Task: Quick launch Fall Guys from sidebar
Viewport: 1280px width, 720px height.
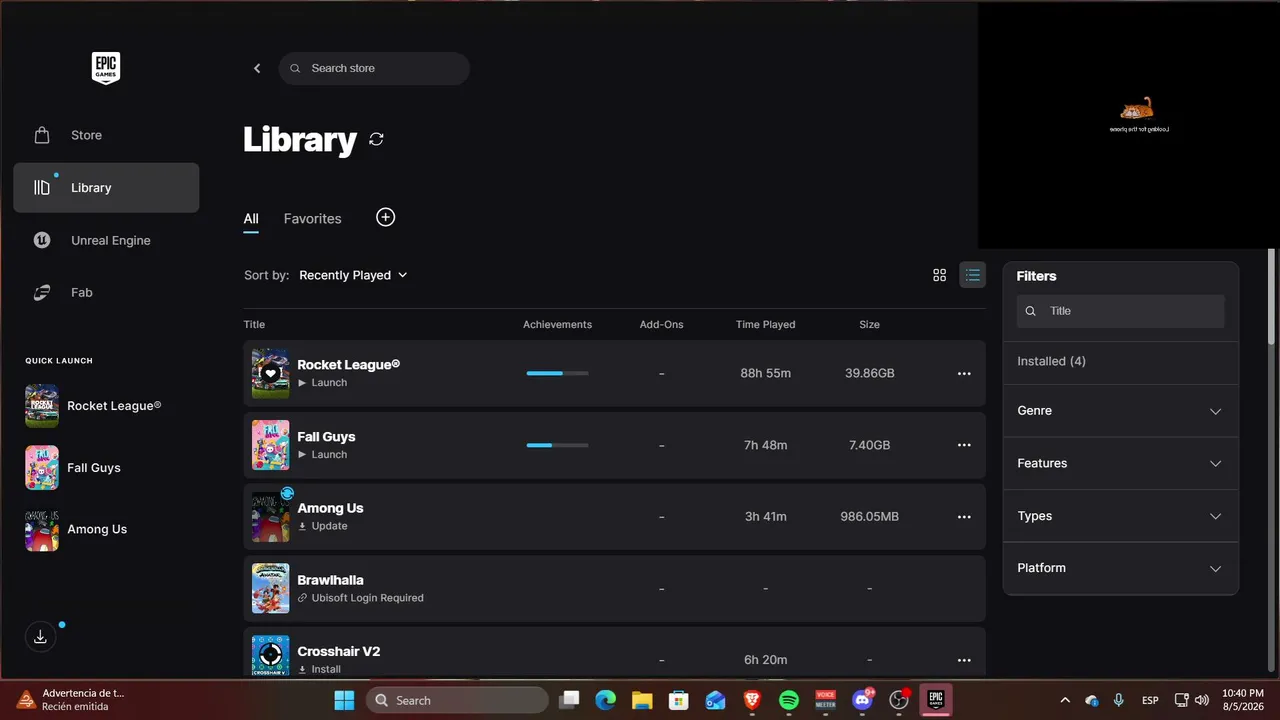Action: coord(74,468)
